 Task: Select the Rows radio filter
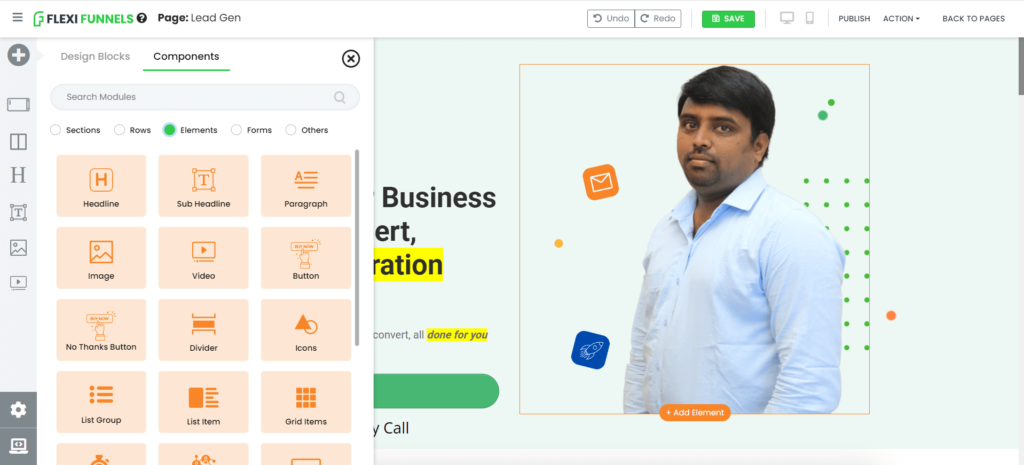120,130
